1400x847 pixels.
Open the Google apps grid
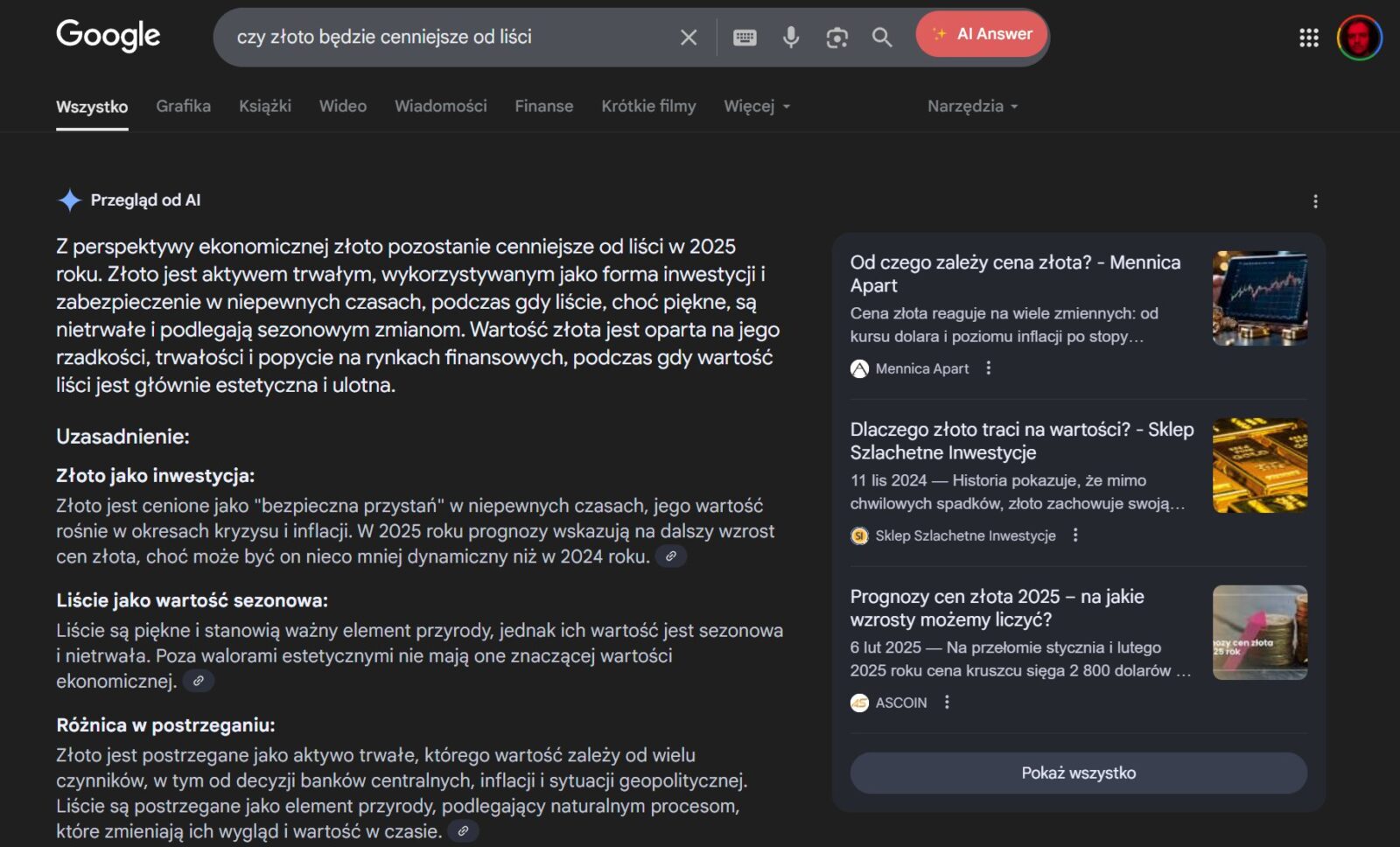(x=1308, y=38)
